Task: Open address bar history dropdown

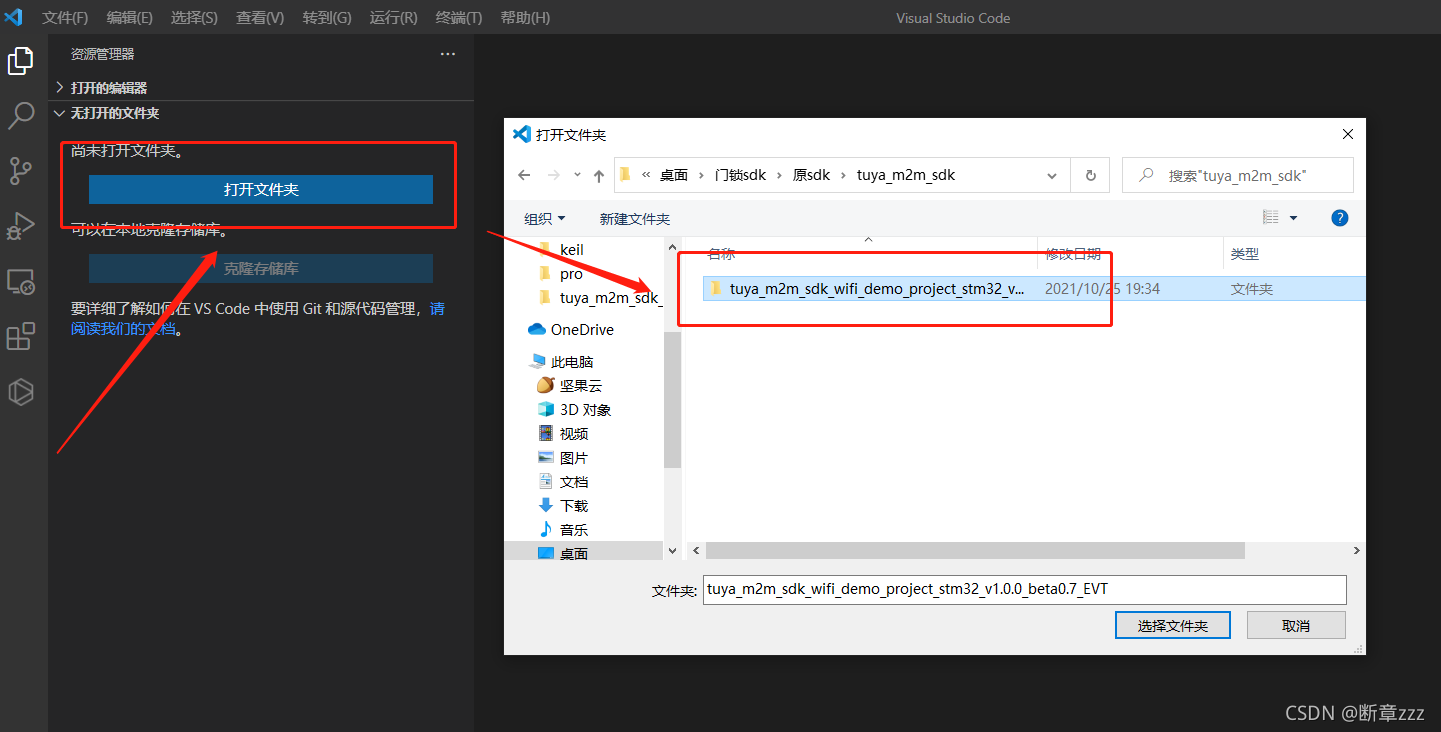Action: point(1052,175)
